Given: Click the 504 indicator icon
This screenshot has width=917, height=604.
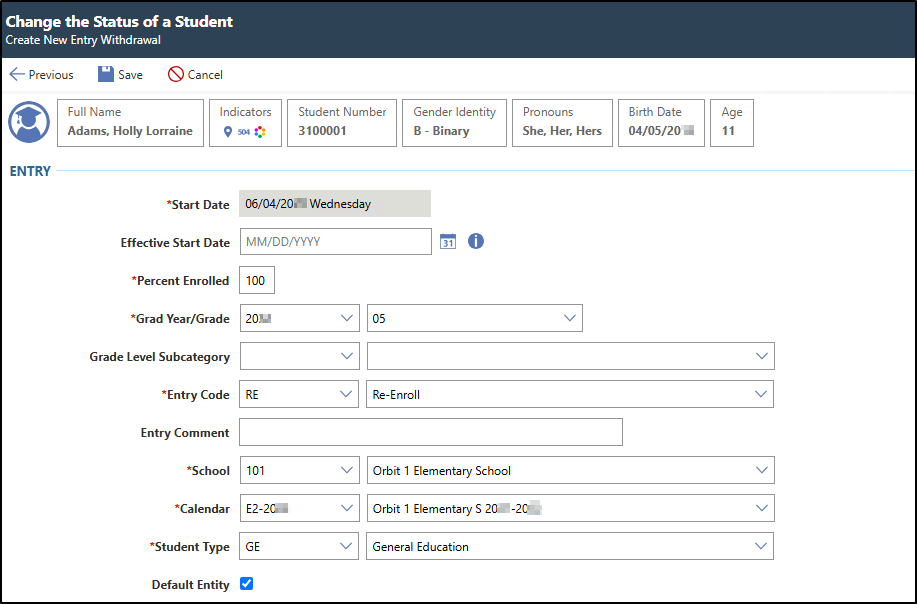Looking at the screenshot, I should [x=243, y=132].
